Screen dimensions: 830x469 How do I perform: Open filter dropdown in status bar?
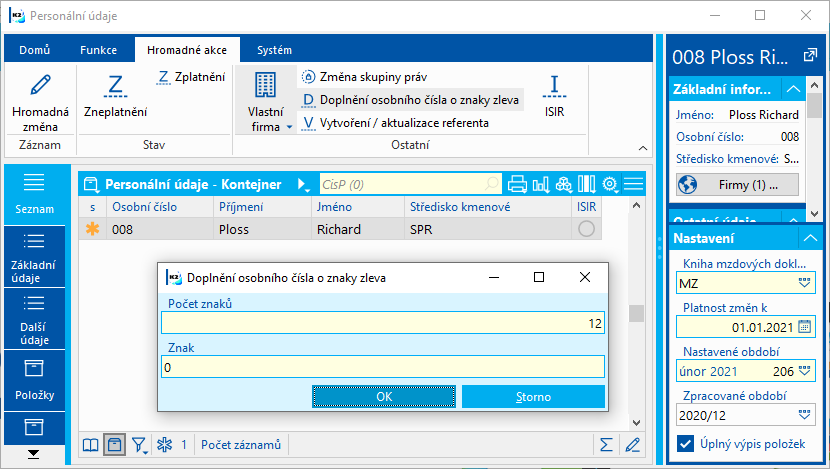140,445
